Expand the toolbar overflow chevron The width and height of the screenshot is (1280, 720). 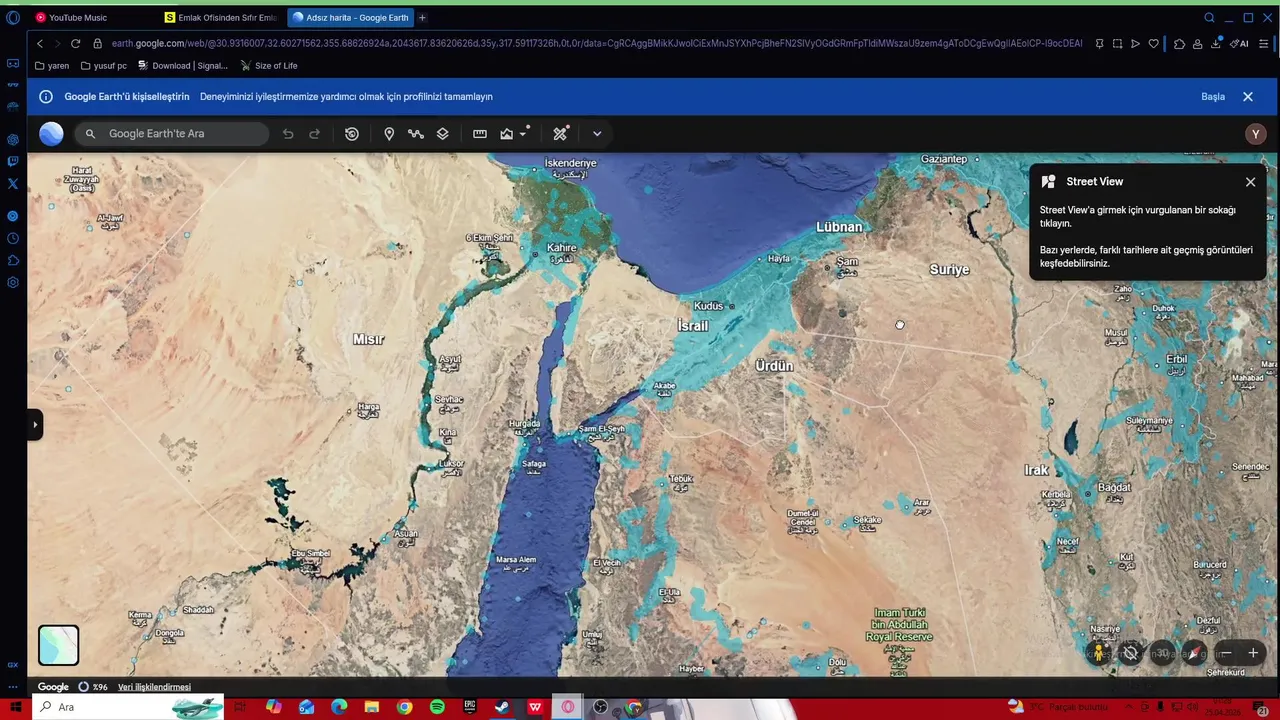[597, 134]
